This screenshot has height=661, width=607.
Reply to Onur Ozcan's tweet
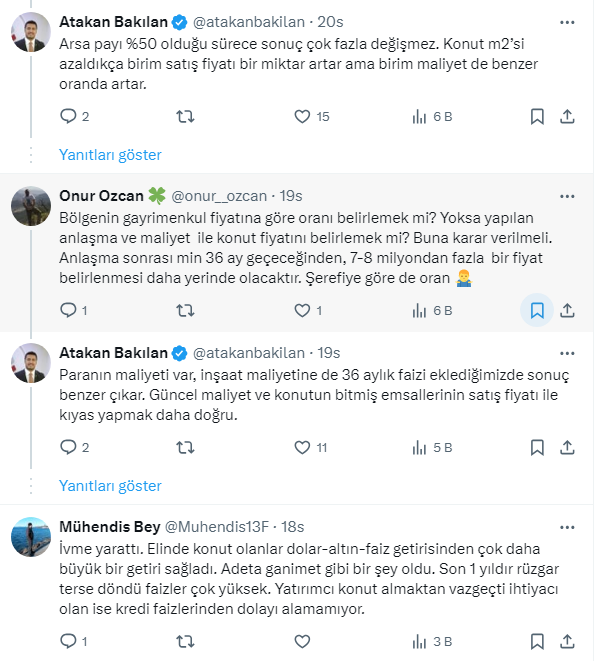click(x=69, y=311)
